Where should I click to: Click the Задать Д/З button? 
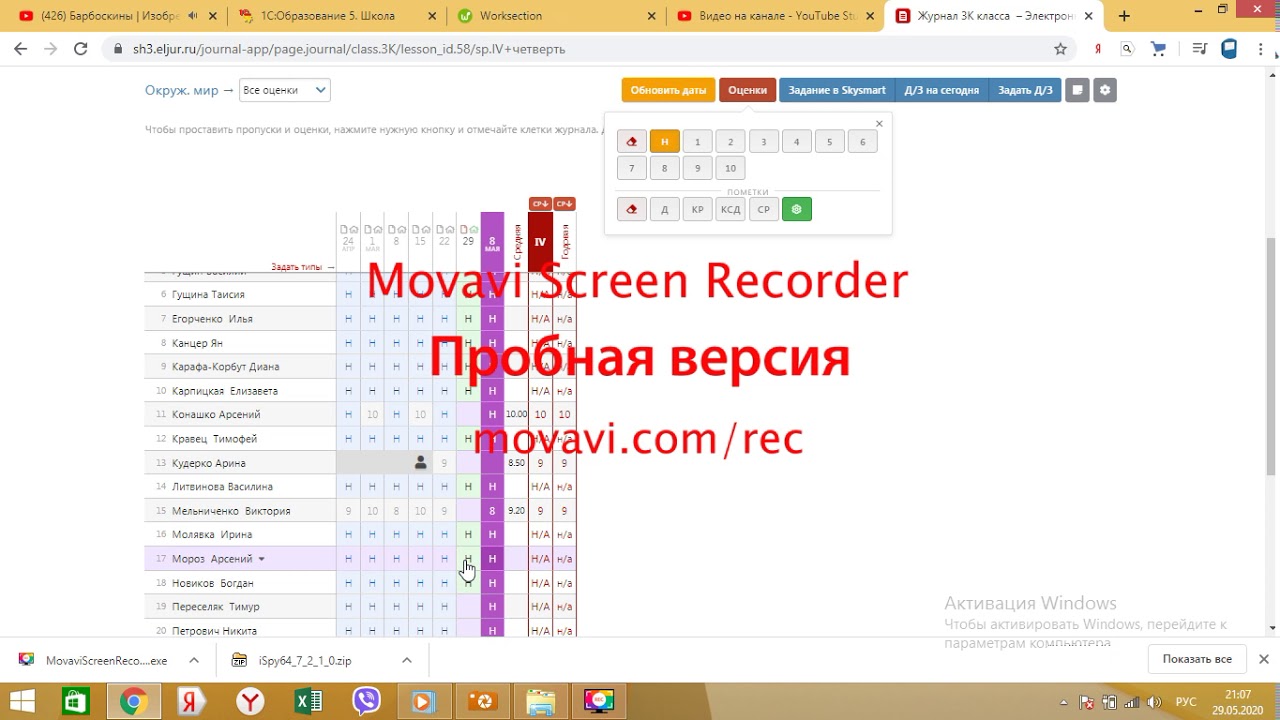[1025, 90]
